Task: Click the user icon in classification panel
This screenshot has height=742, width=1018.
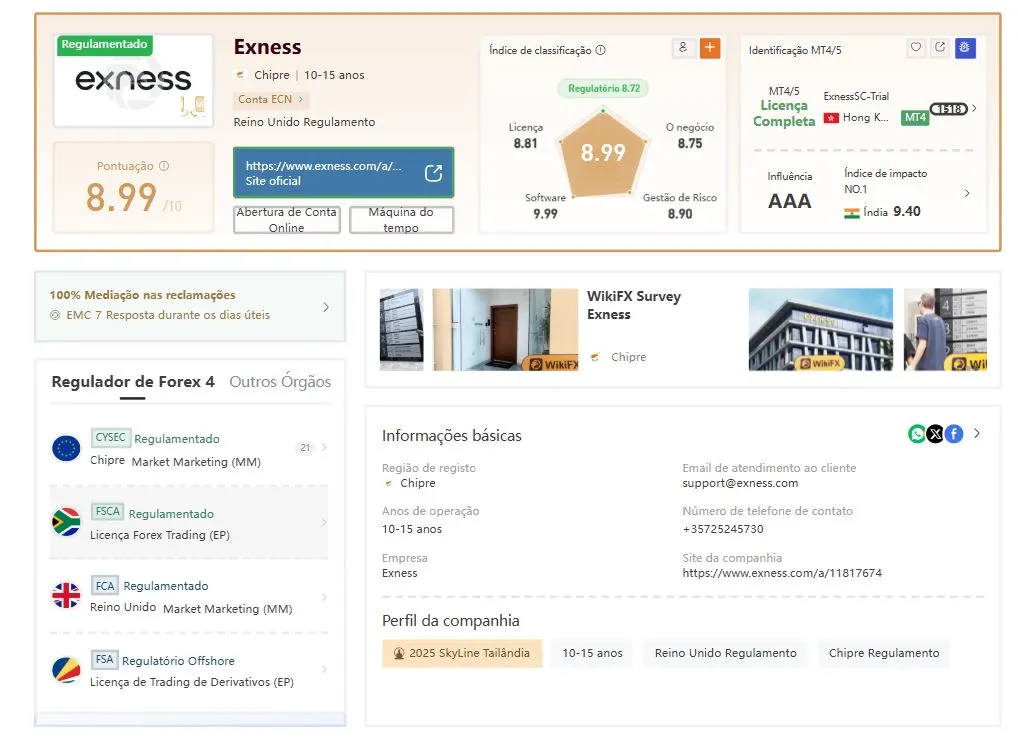Action: point(683,48)
